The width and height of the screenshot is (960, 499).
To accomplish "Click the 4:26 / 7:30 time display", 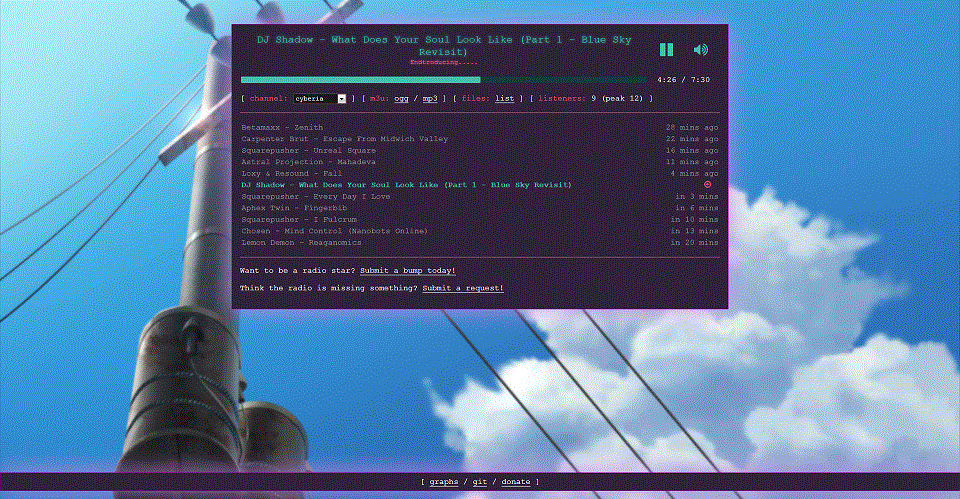I will click(x=684, y=80).
